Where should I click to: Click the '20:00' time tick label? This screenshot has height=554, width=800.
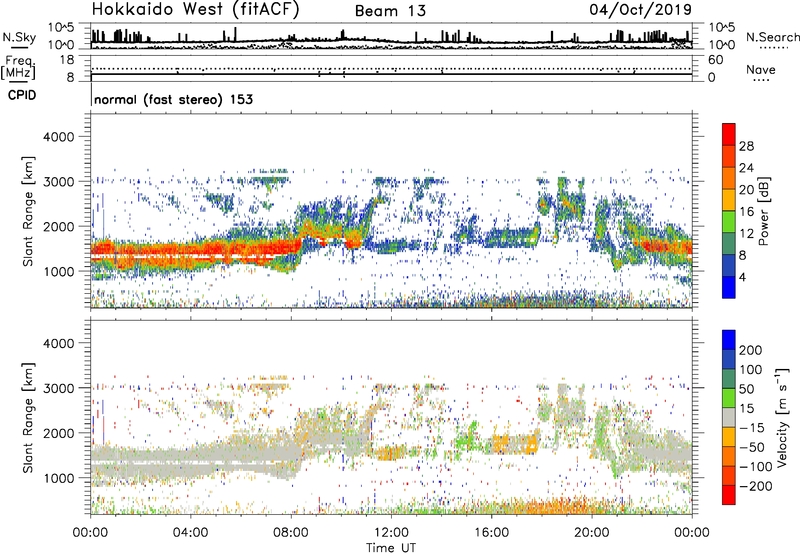[592, 533]
